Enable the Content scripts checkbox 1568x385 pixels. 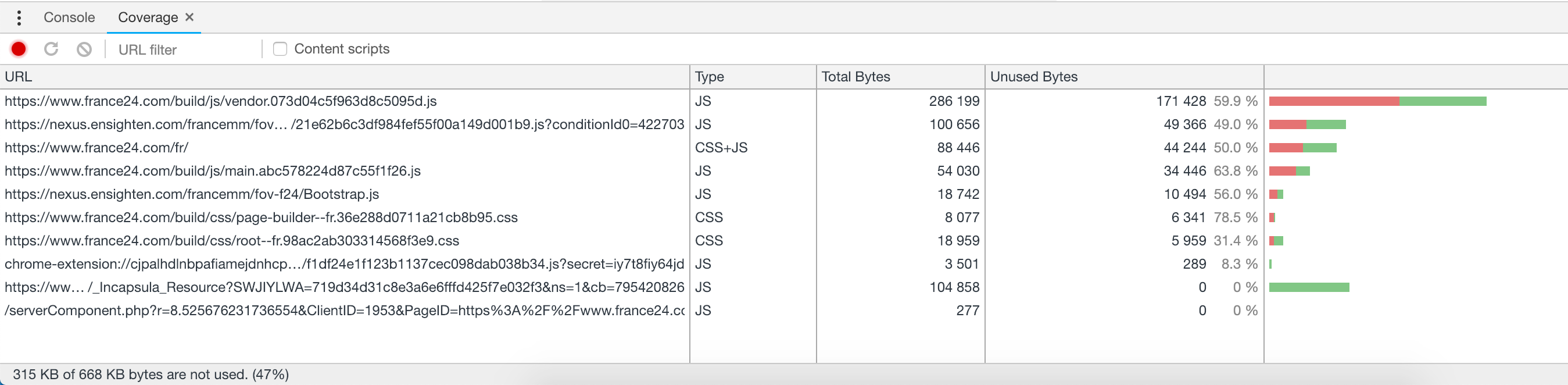[280, 49]
